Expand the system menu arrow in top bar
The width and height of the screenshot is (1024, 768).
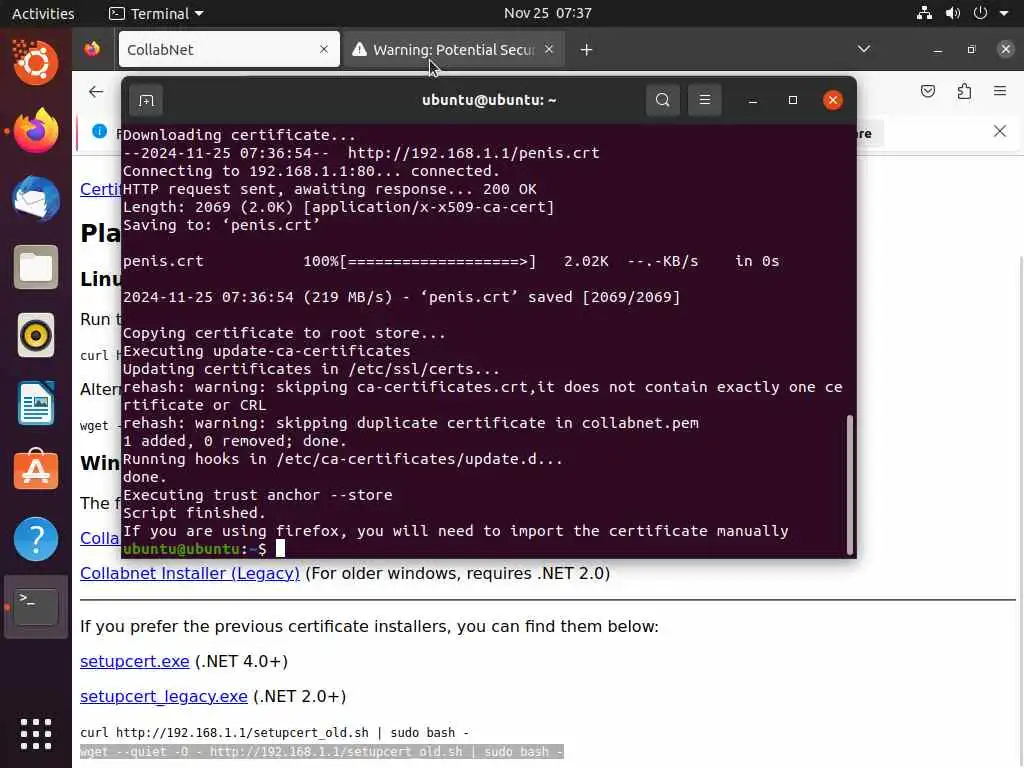pyautogui.click(x=1004, y=13)
